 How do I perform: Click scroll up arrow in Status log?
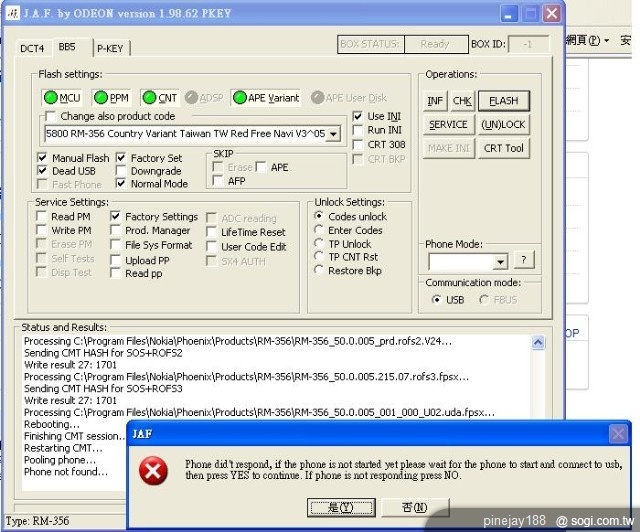click(x=538, y=343)
